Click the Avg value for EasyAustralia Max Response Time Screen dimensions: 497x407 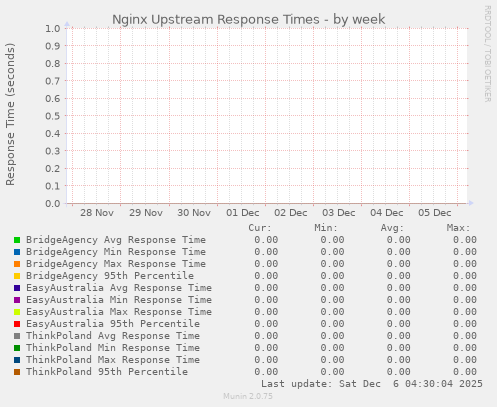pos(399,312)
